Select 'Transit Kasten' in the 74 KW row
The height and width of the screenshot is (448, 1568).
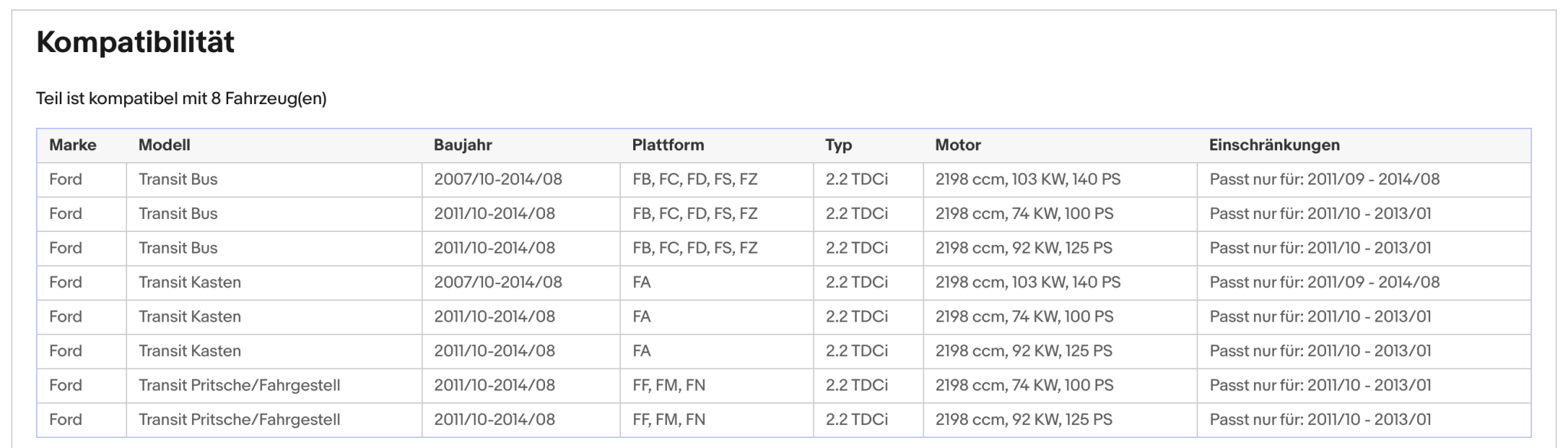click(189, 317)
